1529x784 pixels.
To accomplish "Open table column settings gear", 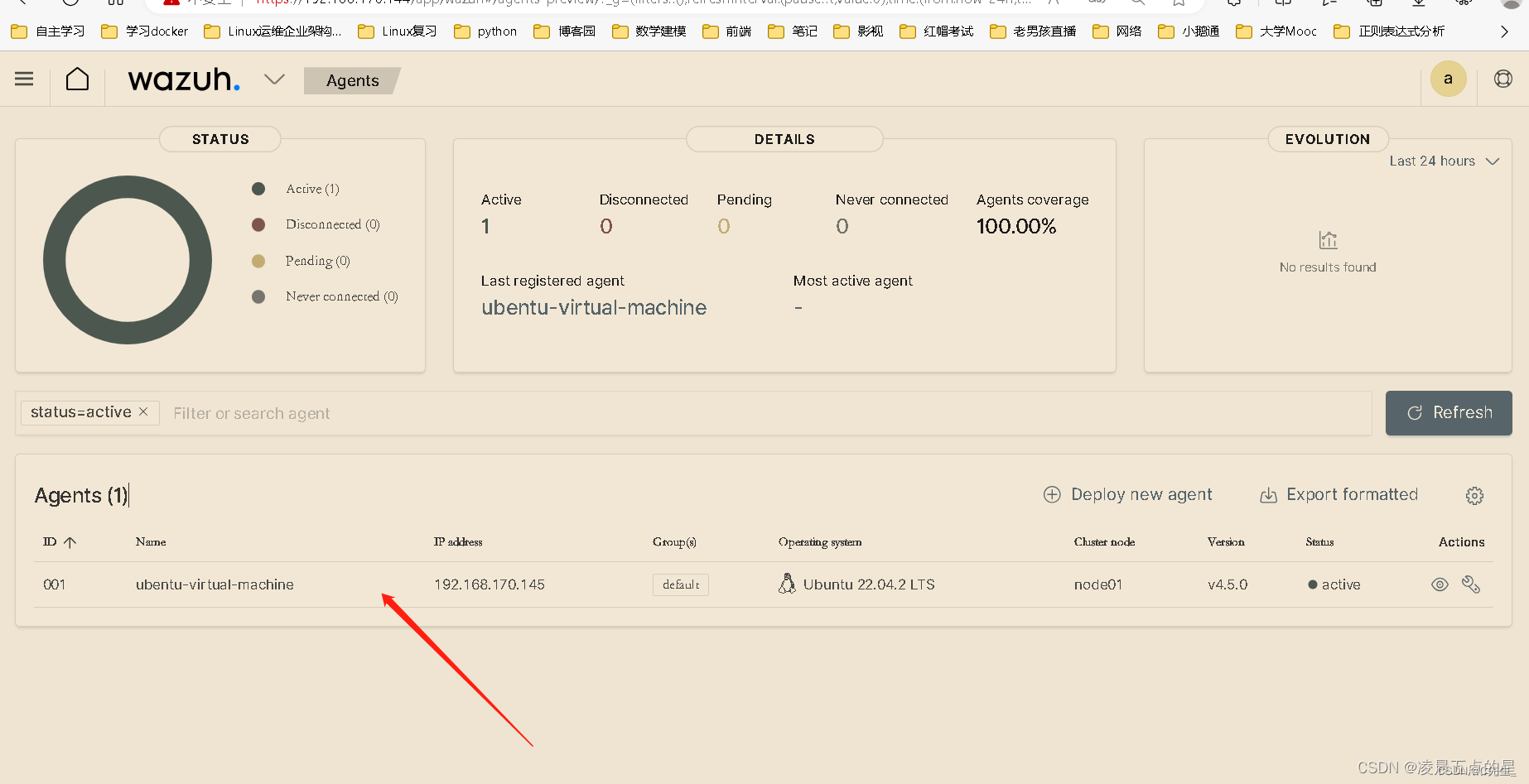I will point(1474,495).
